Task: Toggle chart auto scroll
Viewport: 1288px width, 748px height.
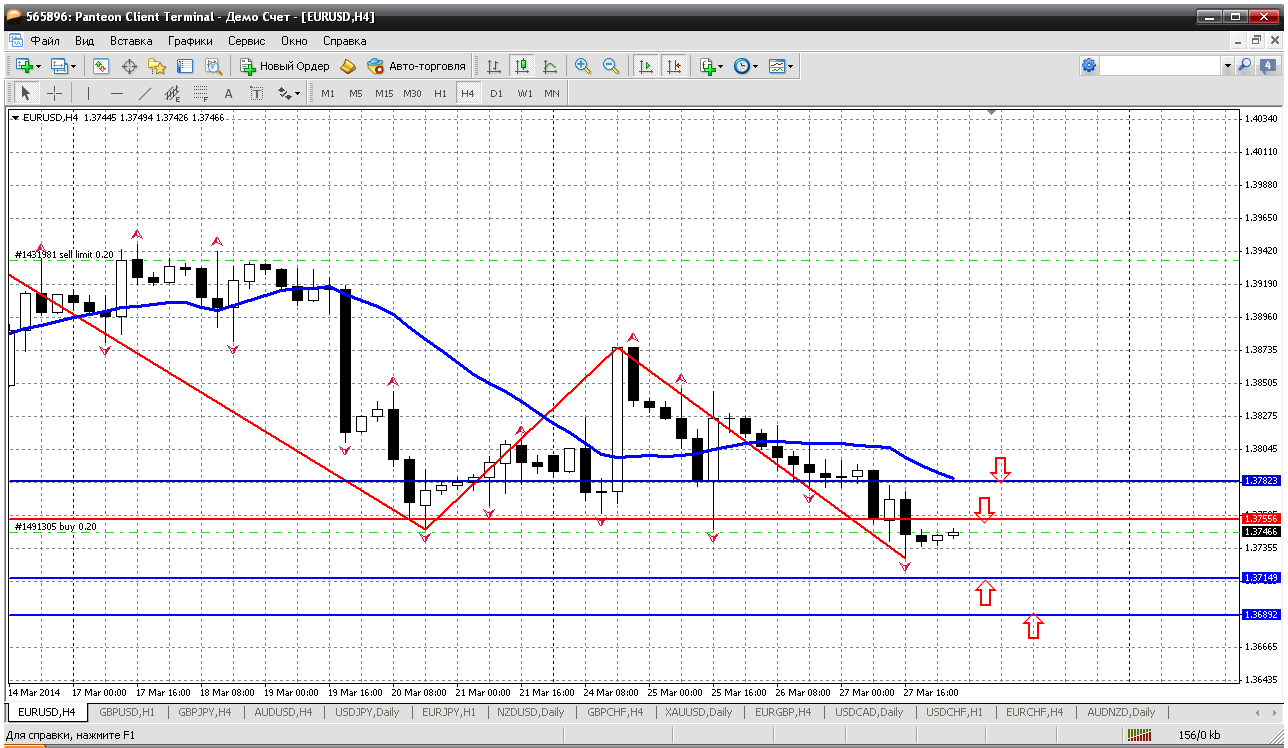Action: 646,66
